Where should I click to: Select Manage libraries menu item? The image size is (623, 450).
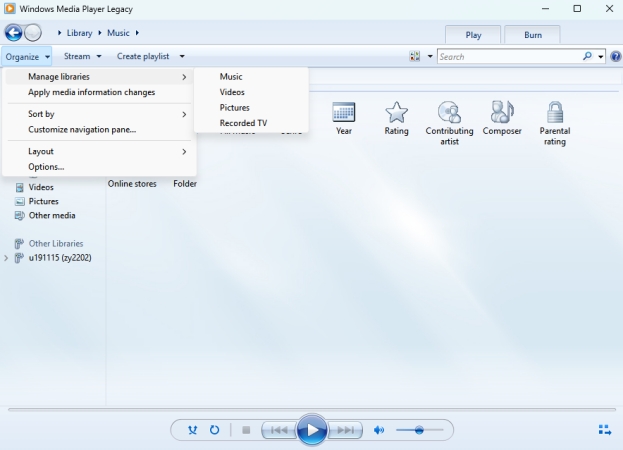tap(99, 77)
